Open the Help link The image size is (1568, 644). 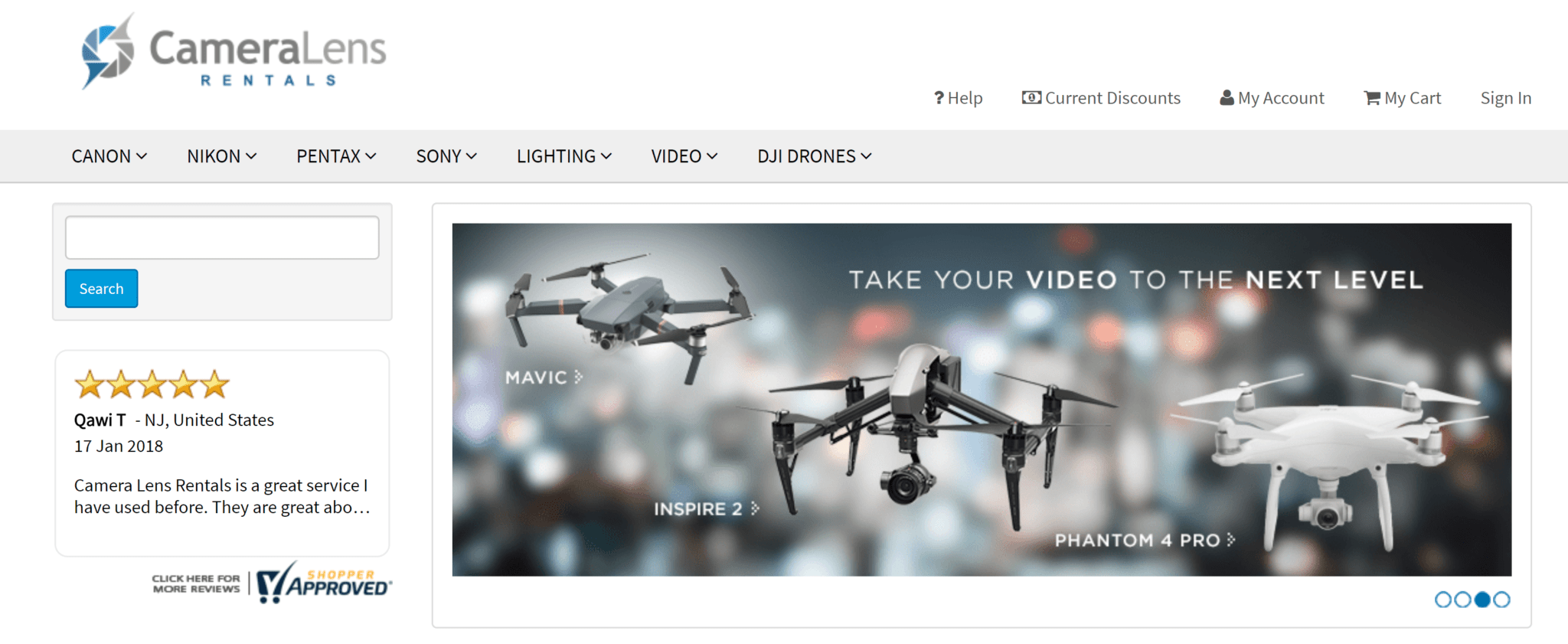point(958,98)
